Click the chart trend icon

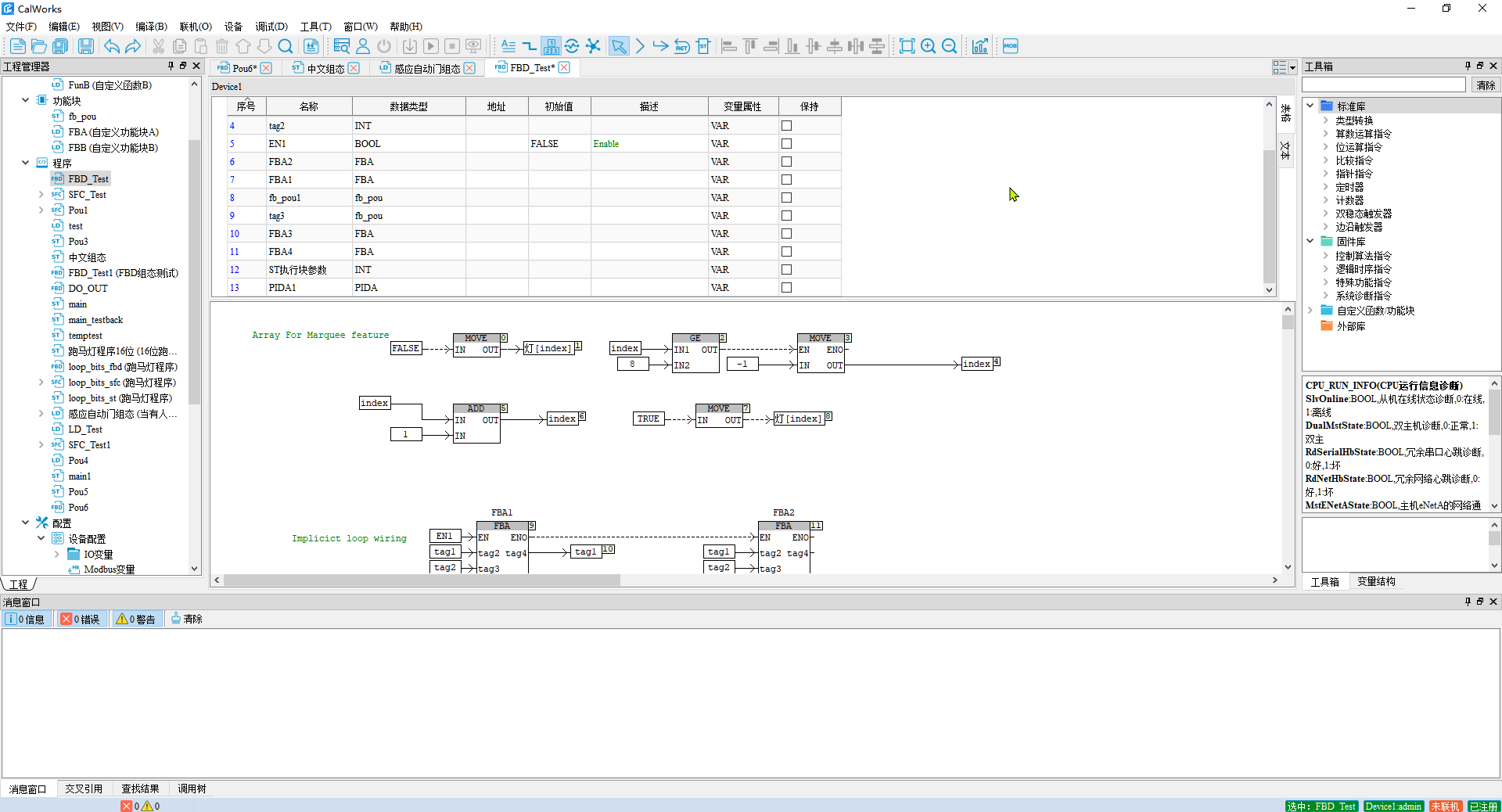click(979, 46)
